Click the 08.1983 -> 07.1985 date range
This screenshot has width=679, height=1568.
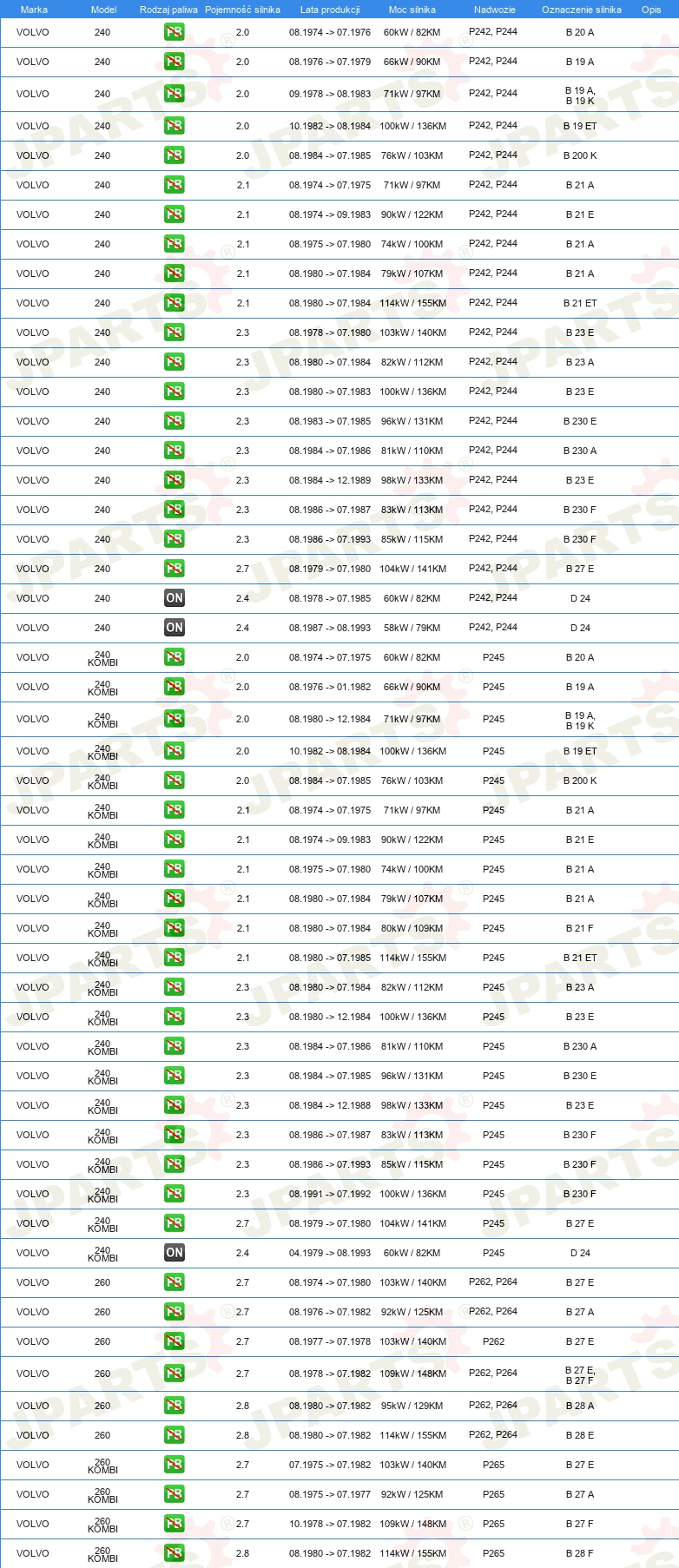click(330, 421)
